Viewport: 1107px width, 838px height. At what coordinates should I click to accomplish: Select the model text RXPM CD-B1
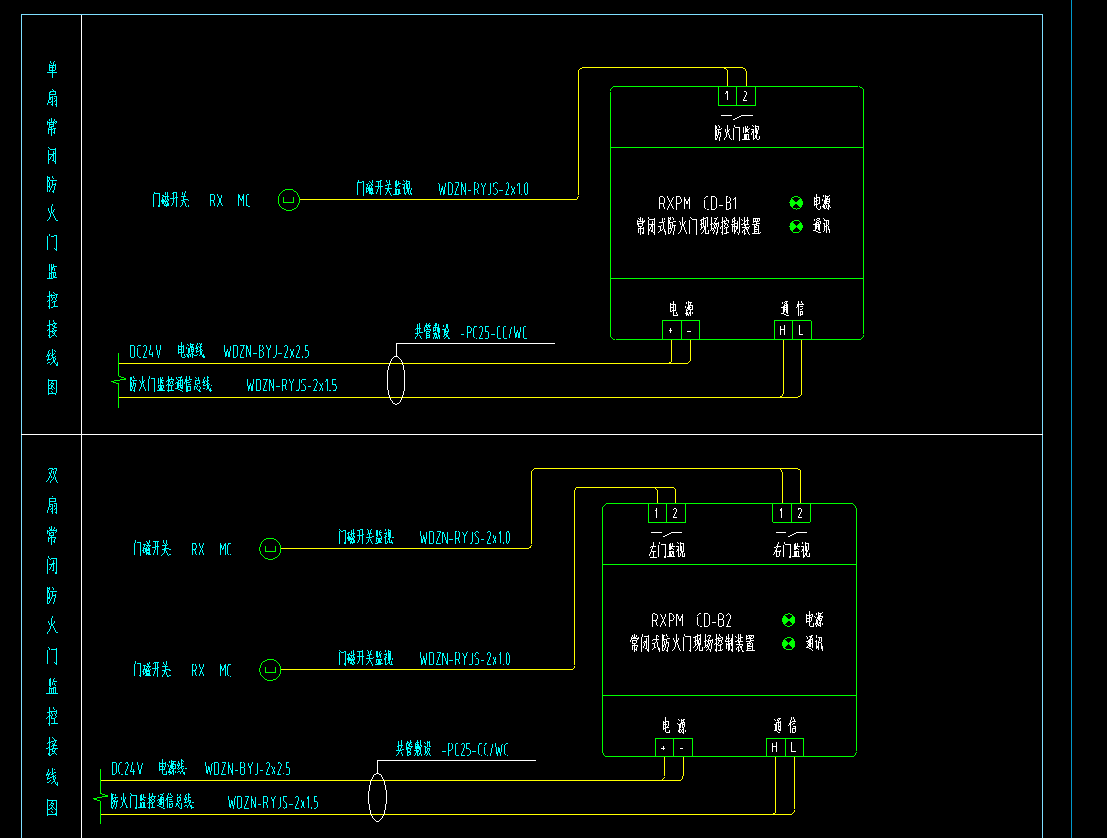(x=698, y=203)
